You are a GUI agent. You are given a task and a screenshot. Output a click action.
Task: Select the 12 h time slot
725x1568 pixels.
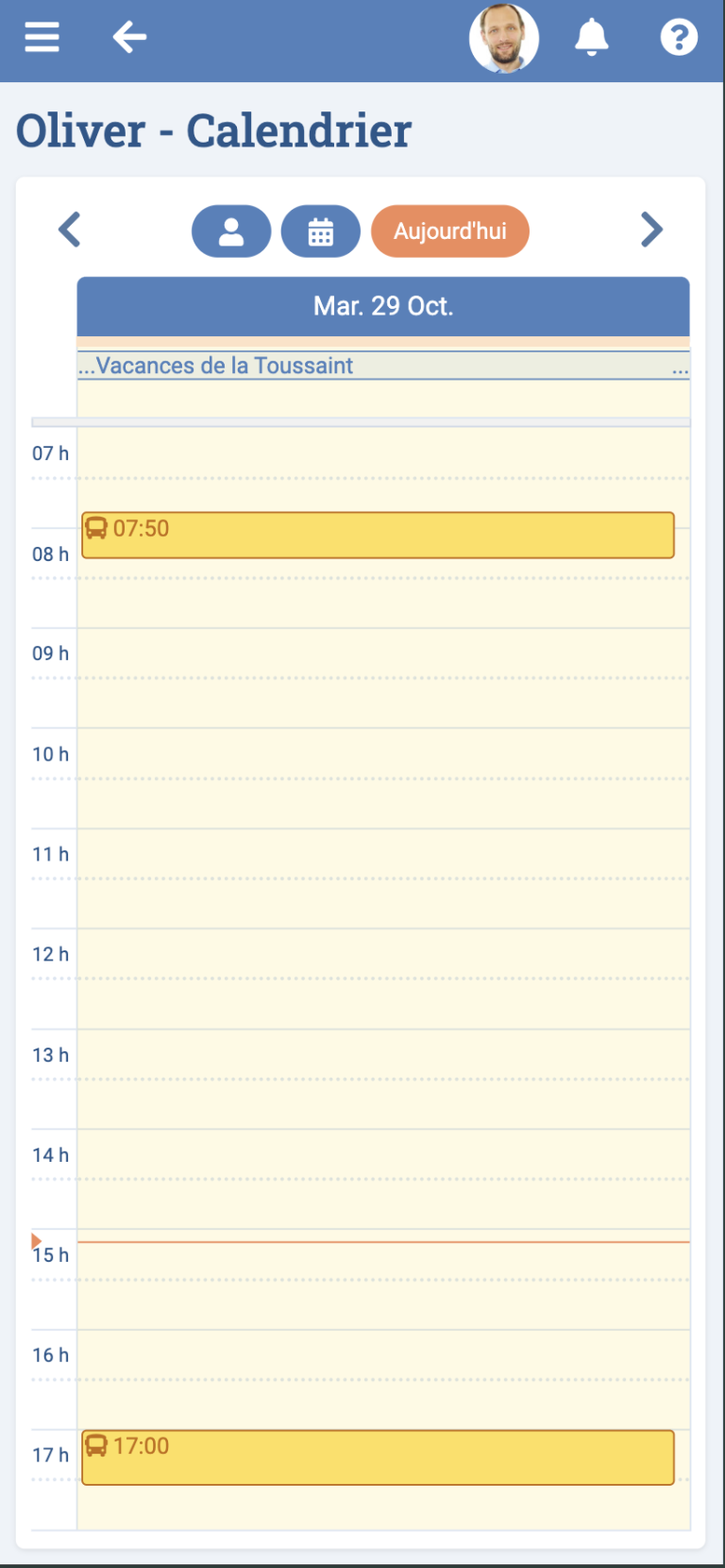pyautogui.click(x=383, y=979)
